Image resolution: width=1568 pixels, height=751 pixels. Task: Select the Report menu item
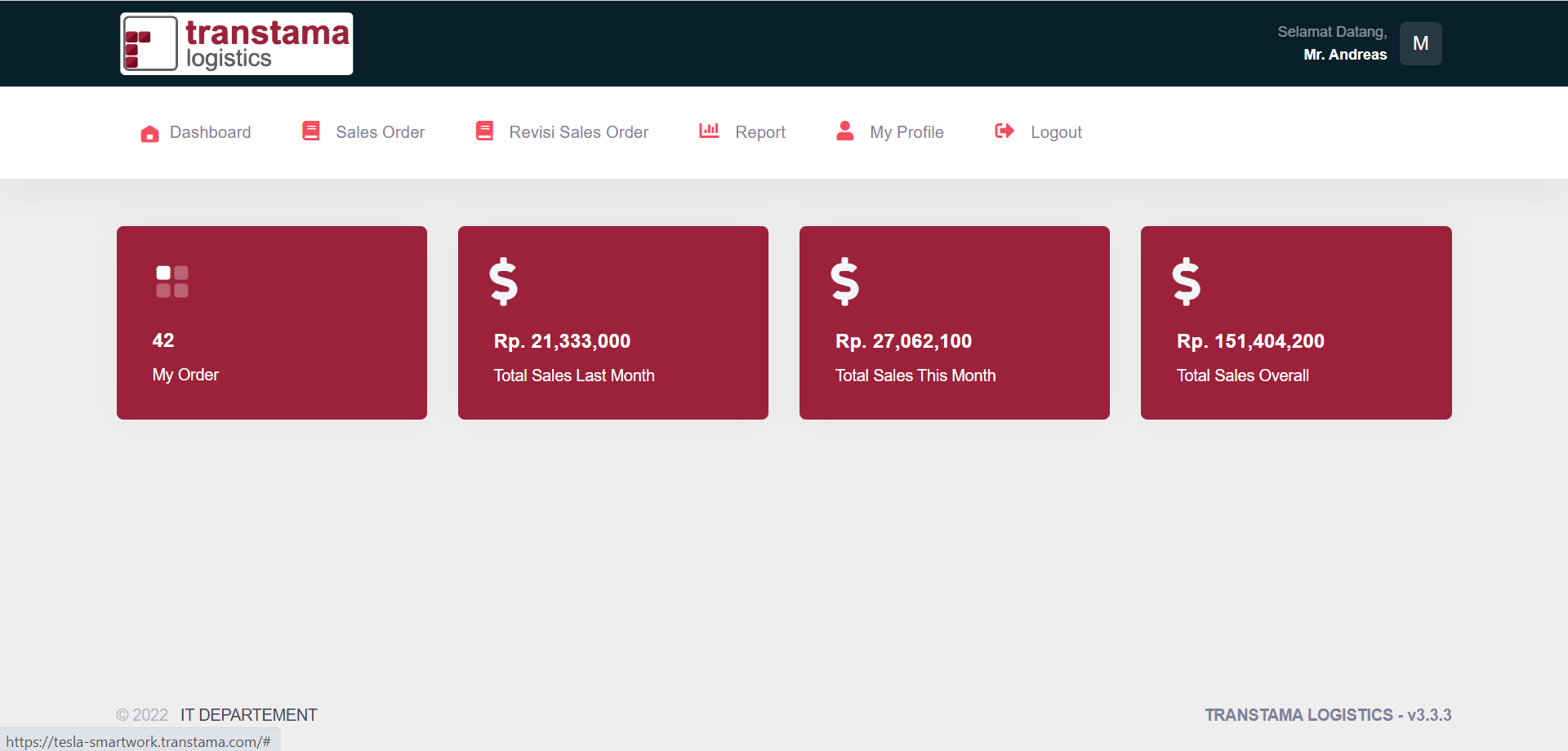click(742, 132)
